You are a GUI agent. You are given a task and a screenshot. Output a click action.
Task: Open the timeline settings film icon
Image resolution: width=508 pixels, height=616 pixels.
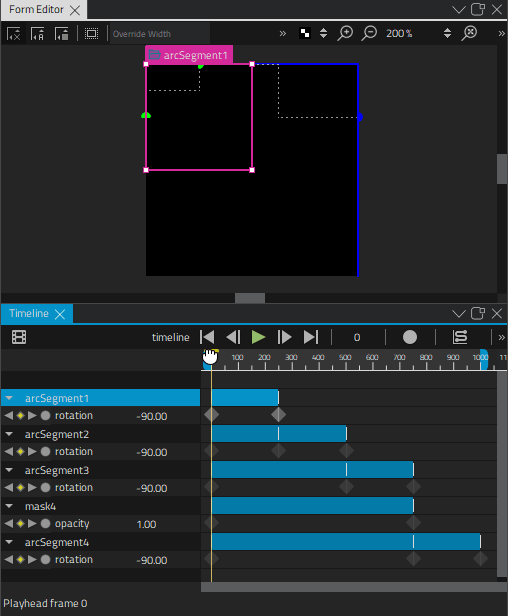click(19, 337)
